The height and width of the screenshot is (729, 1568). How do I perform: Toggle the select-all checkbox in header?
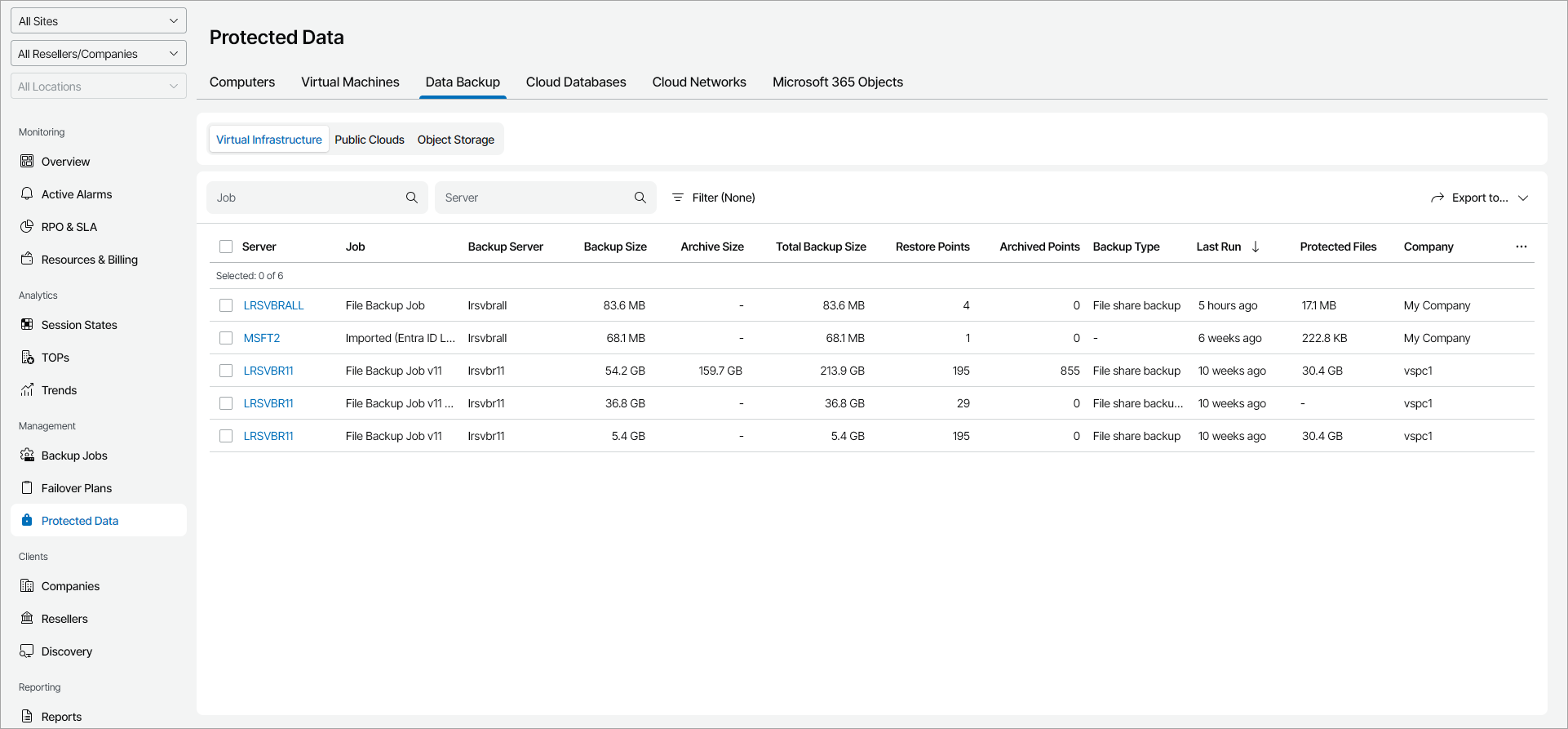click(x=226, y=247)
